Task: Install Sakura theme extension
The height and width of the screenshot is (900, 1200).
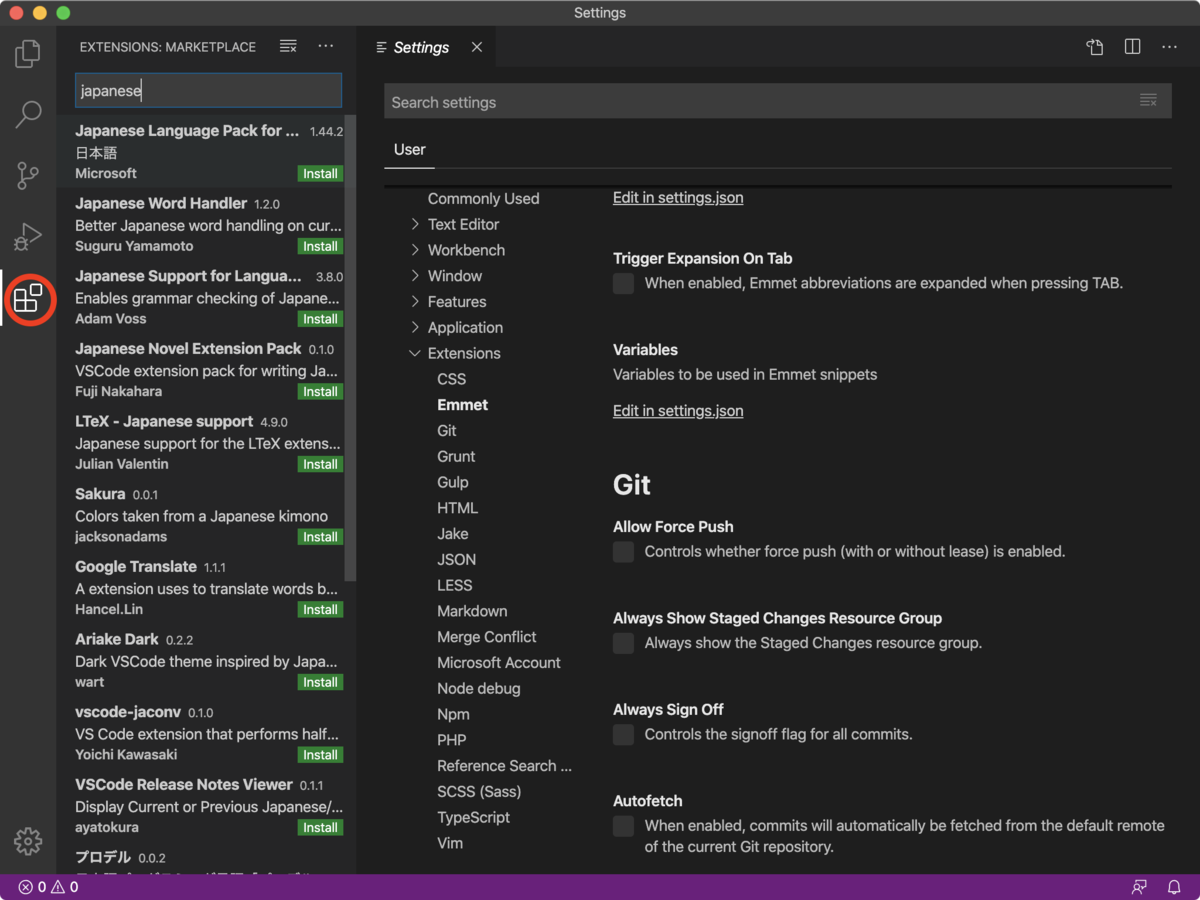Action: point(320,537)
